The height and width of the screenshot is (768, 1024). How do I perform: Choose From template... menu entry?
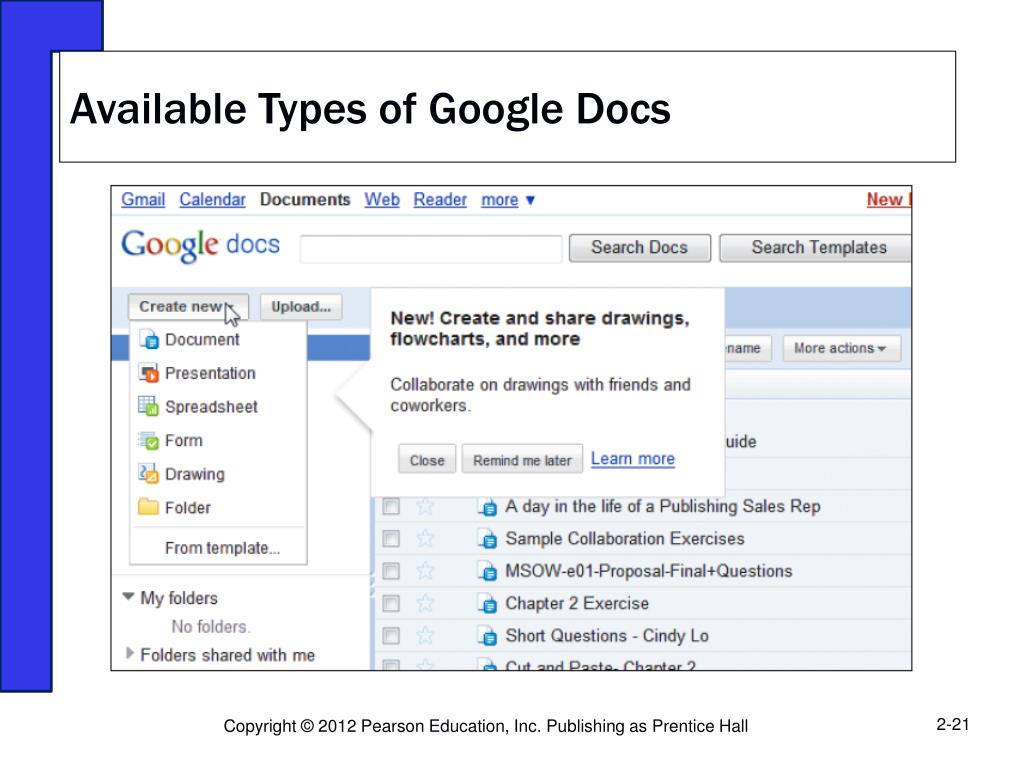point(222,548)
